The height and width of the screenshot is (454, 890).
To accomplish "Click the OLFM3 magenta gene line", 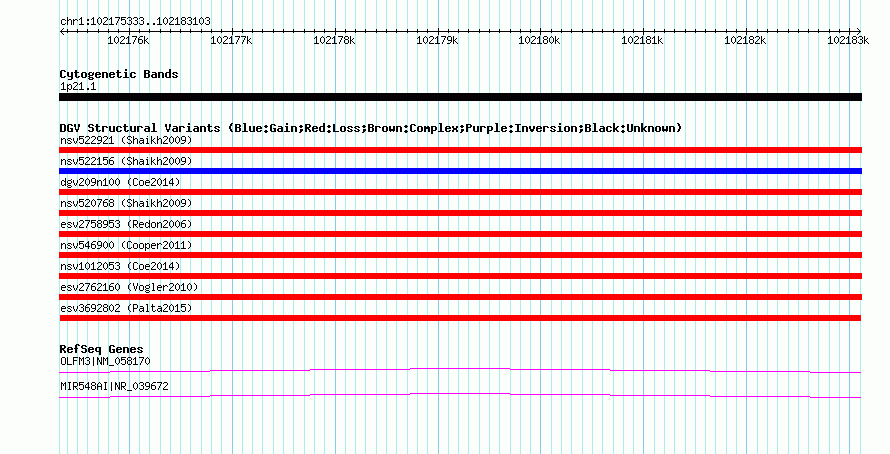I will pyautogui.click(x=460, y=371).
